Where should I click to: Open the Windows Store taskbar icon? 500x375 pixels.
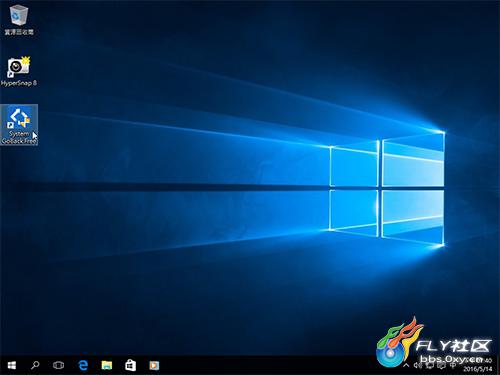[x=130, y=365]
